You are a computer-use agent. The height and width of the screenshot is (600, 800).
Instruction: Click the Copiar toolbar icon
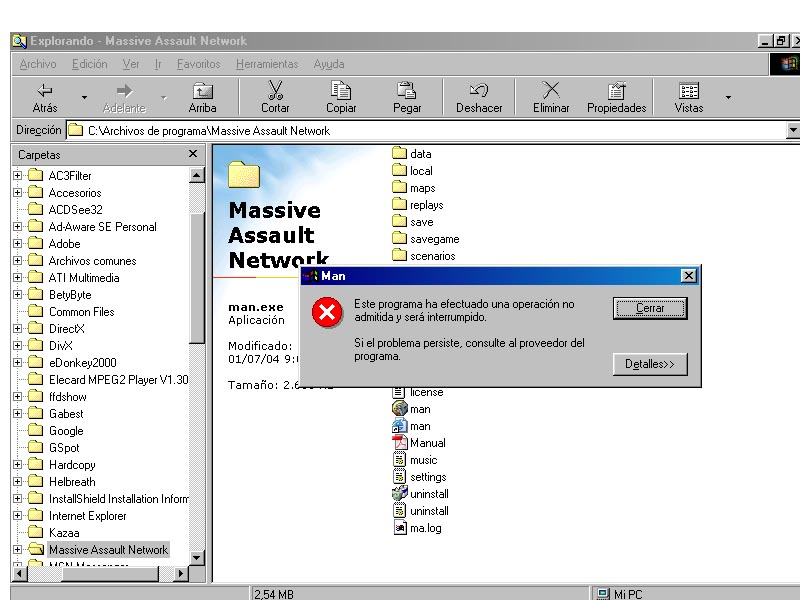341,97
